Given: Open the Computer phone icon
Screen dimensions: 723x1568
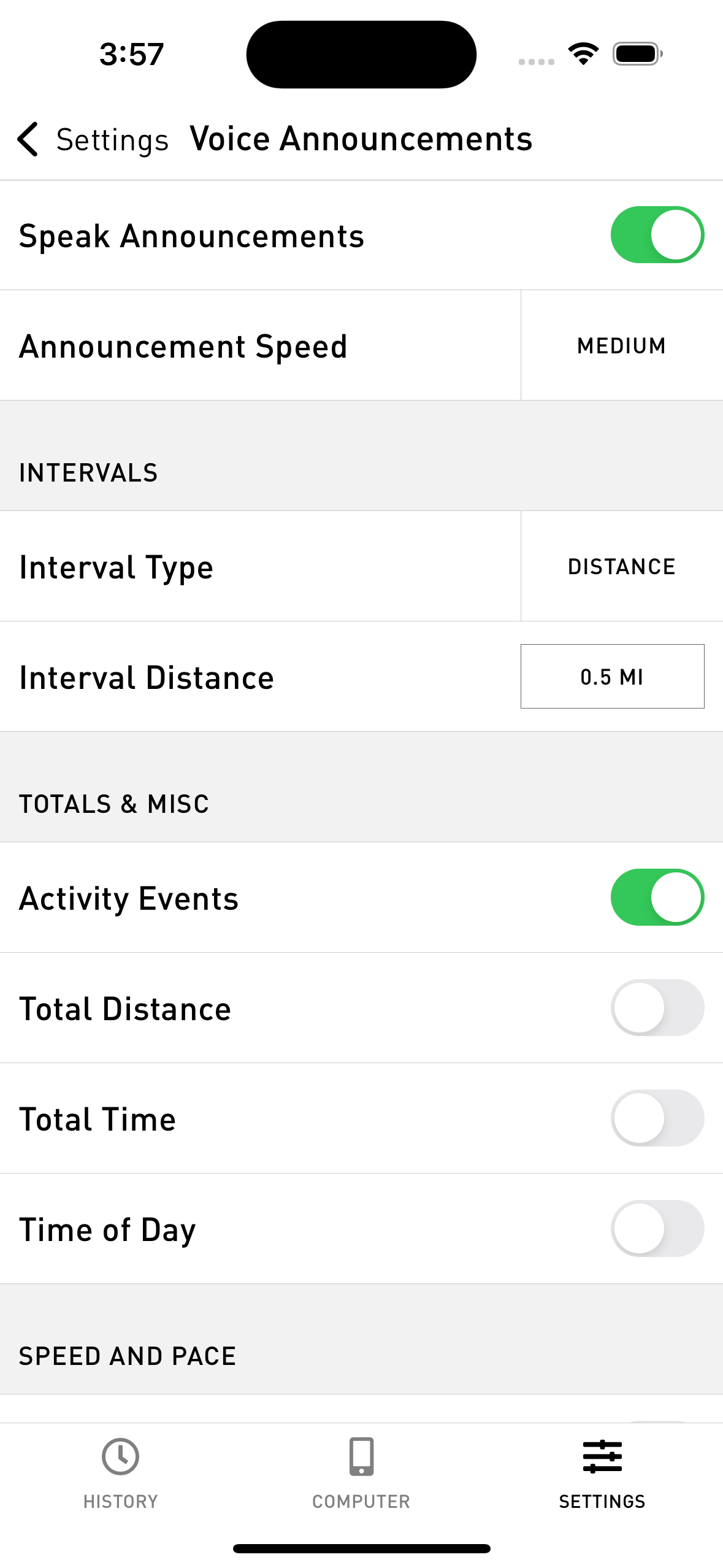Looking at the screenshot, I should [361, 1456].
